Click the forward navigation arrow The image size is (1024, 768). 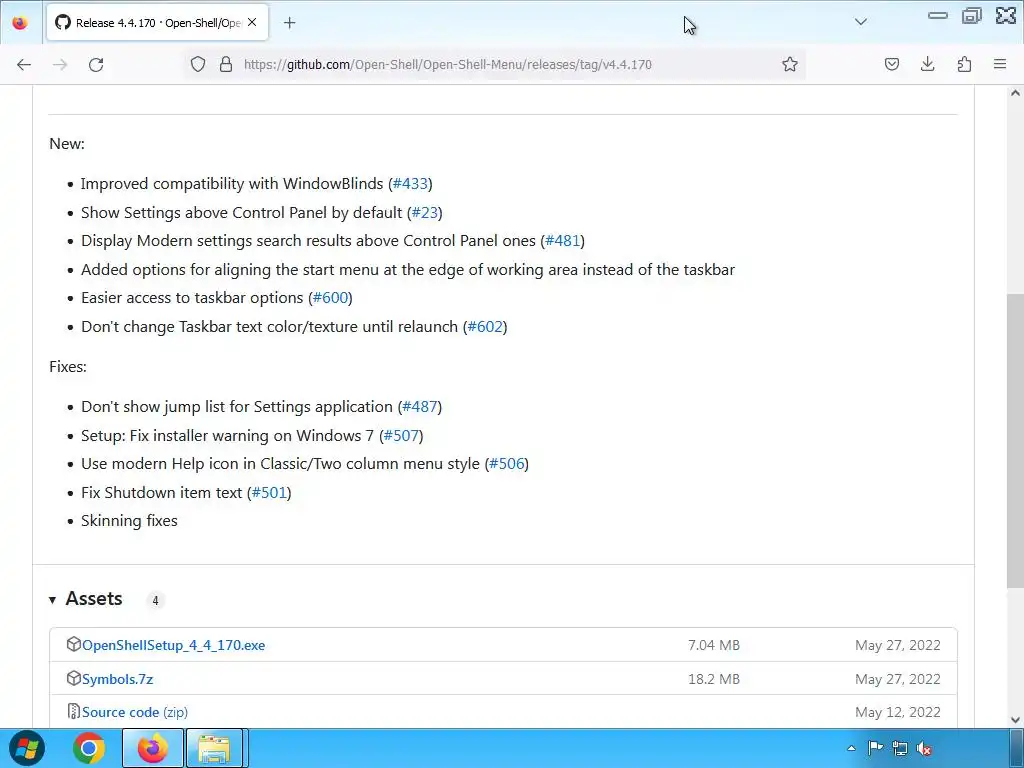pyautogui.click(x=60, y=64)
